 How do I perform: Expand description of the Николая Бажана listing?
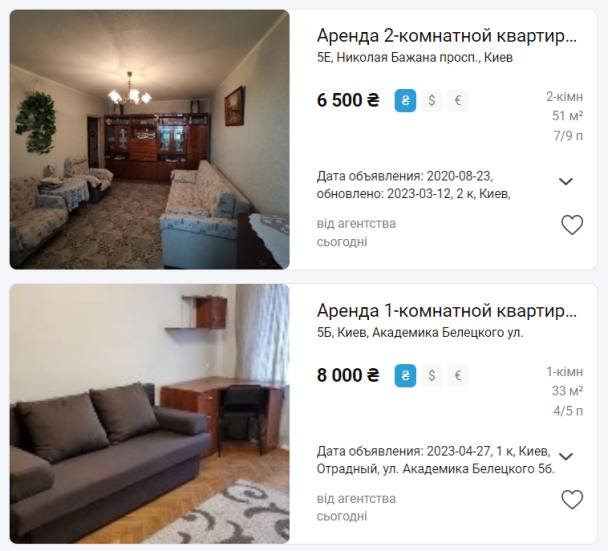pos(566,181)
